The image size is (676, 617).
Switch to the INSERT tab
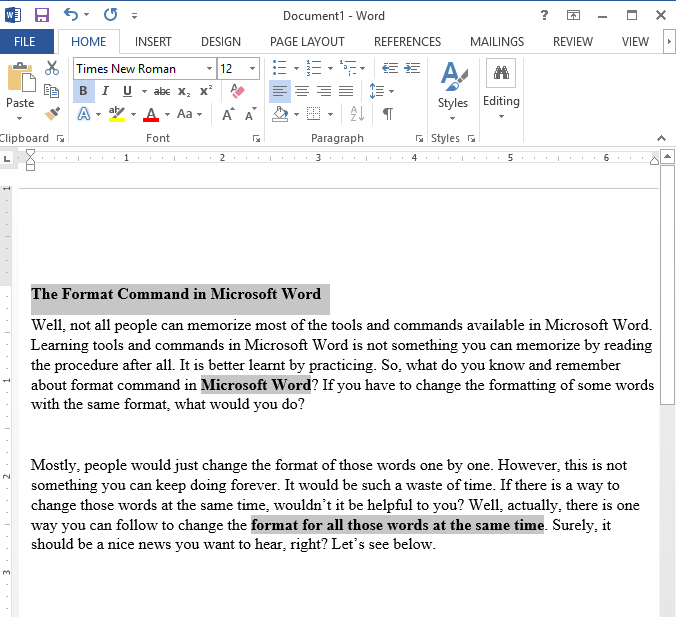coord(153,41)
